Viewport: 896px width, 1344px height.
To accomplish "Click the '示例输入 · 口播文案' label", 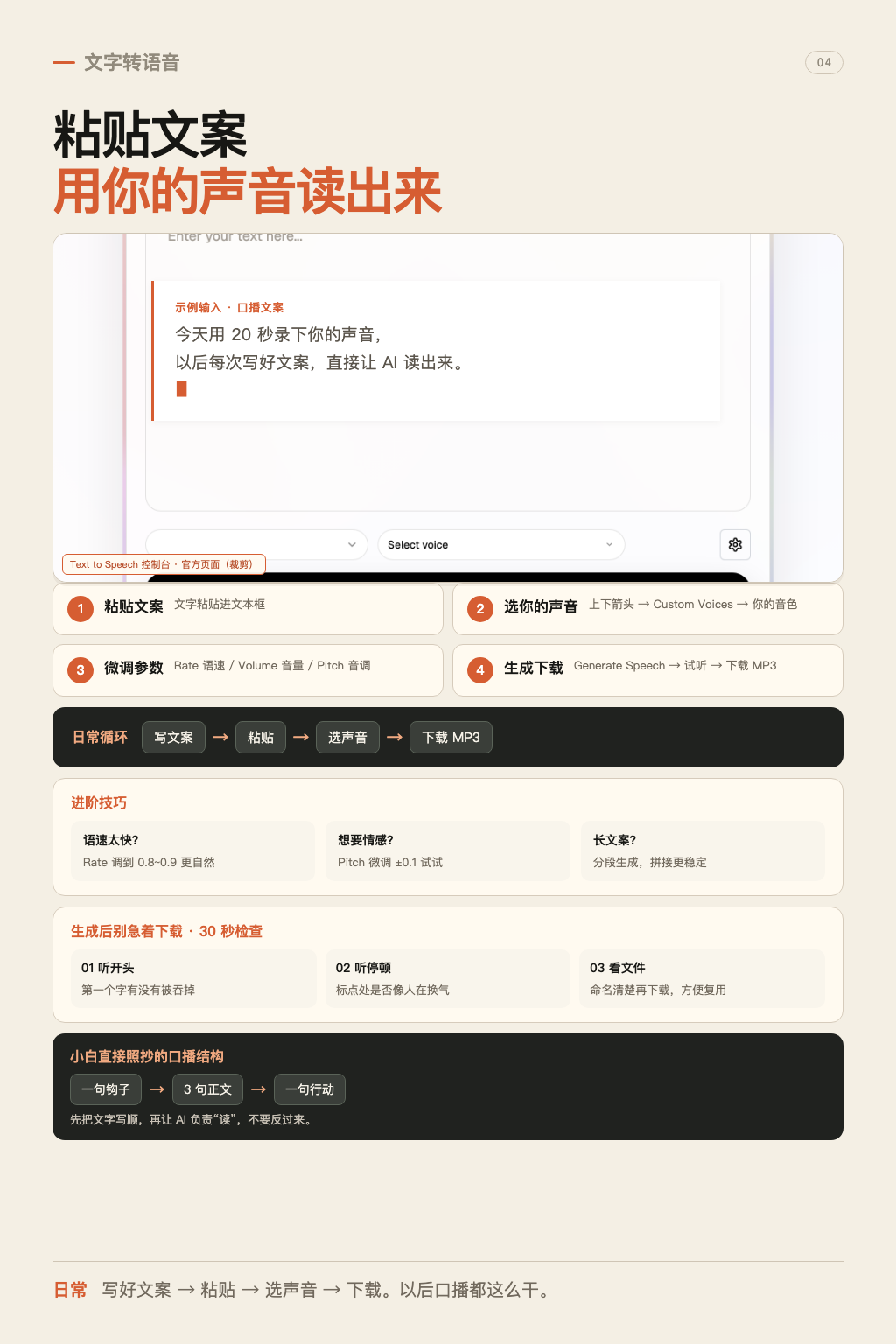I will pyautogui.click(x=229, y=307).
